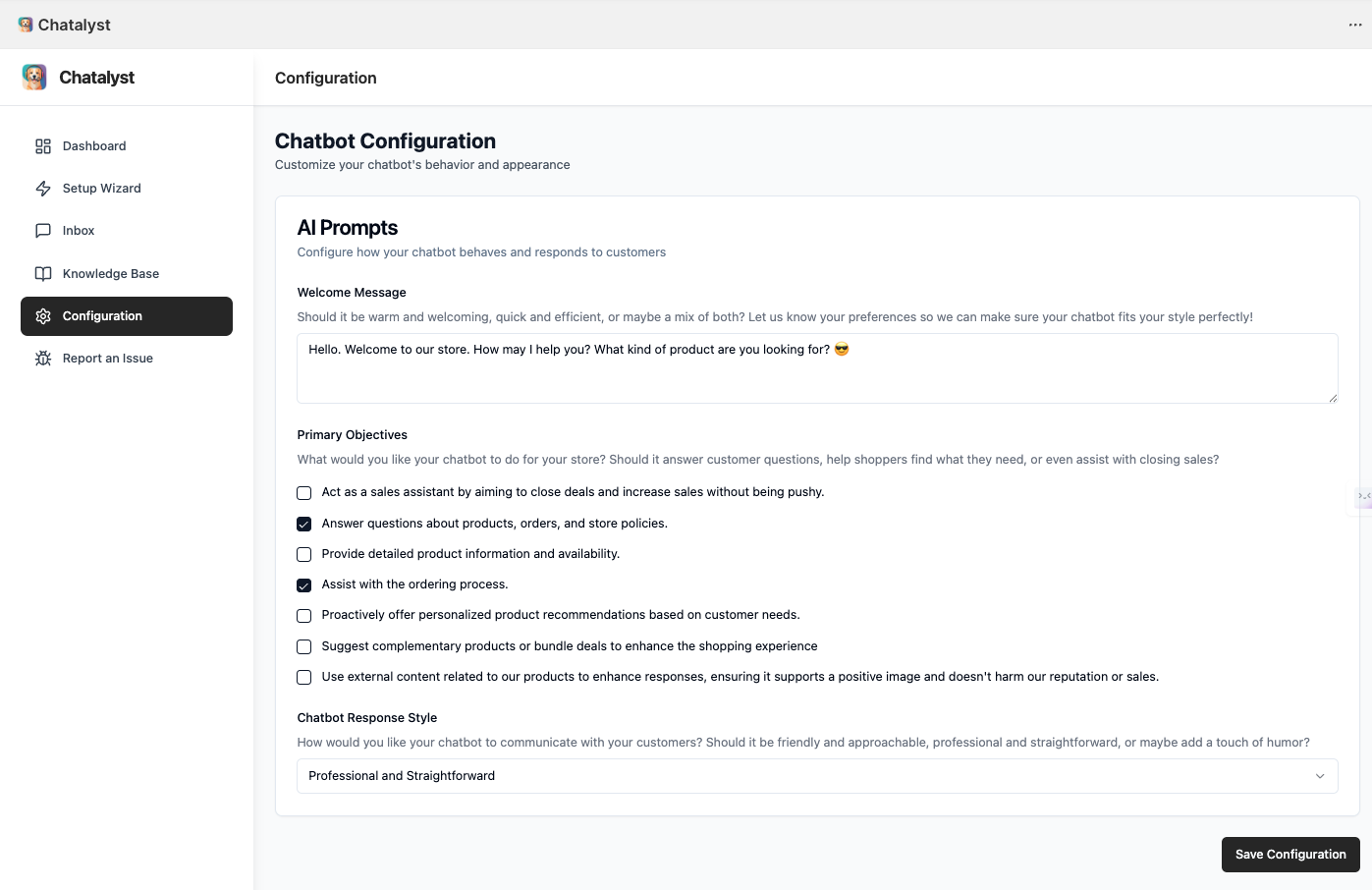1372x890 pixels.
Task: Click the Dashboard grid icon
Action: pyautogui.click(x=43, y=146)
